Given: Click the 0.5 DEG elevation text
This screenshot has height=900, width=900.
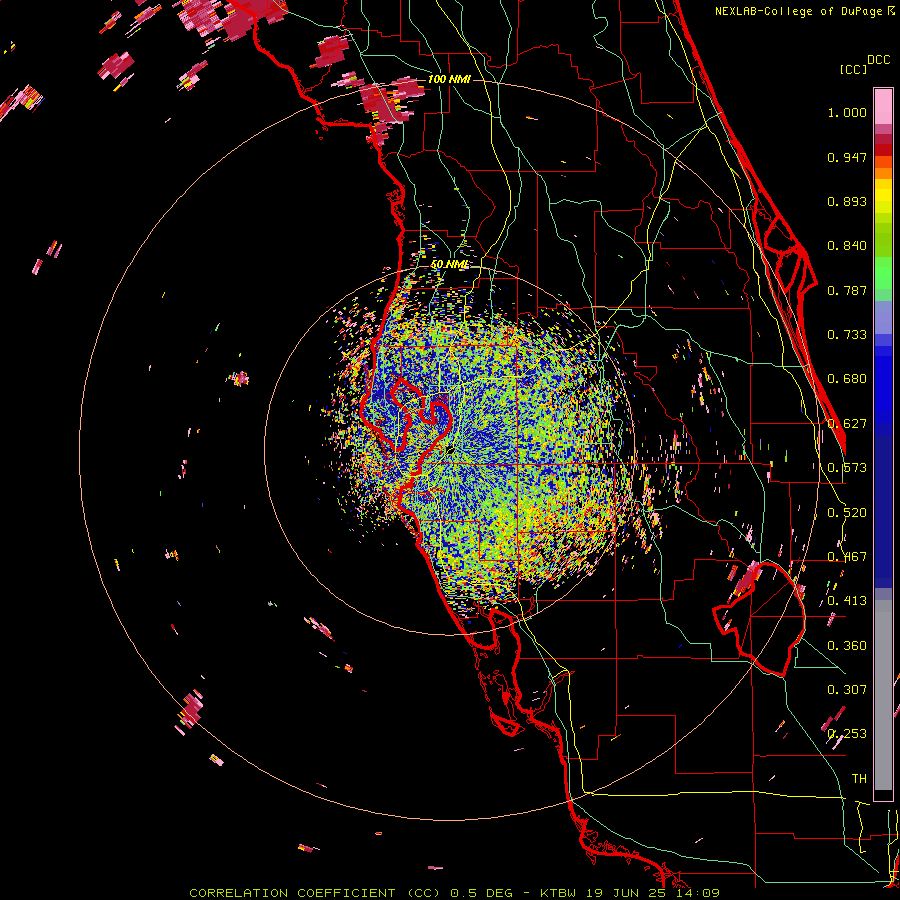Looking at the screenshot, I should coord(481,893).
